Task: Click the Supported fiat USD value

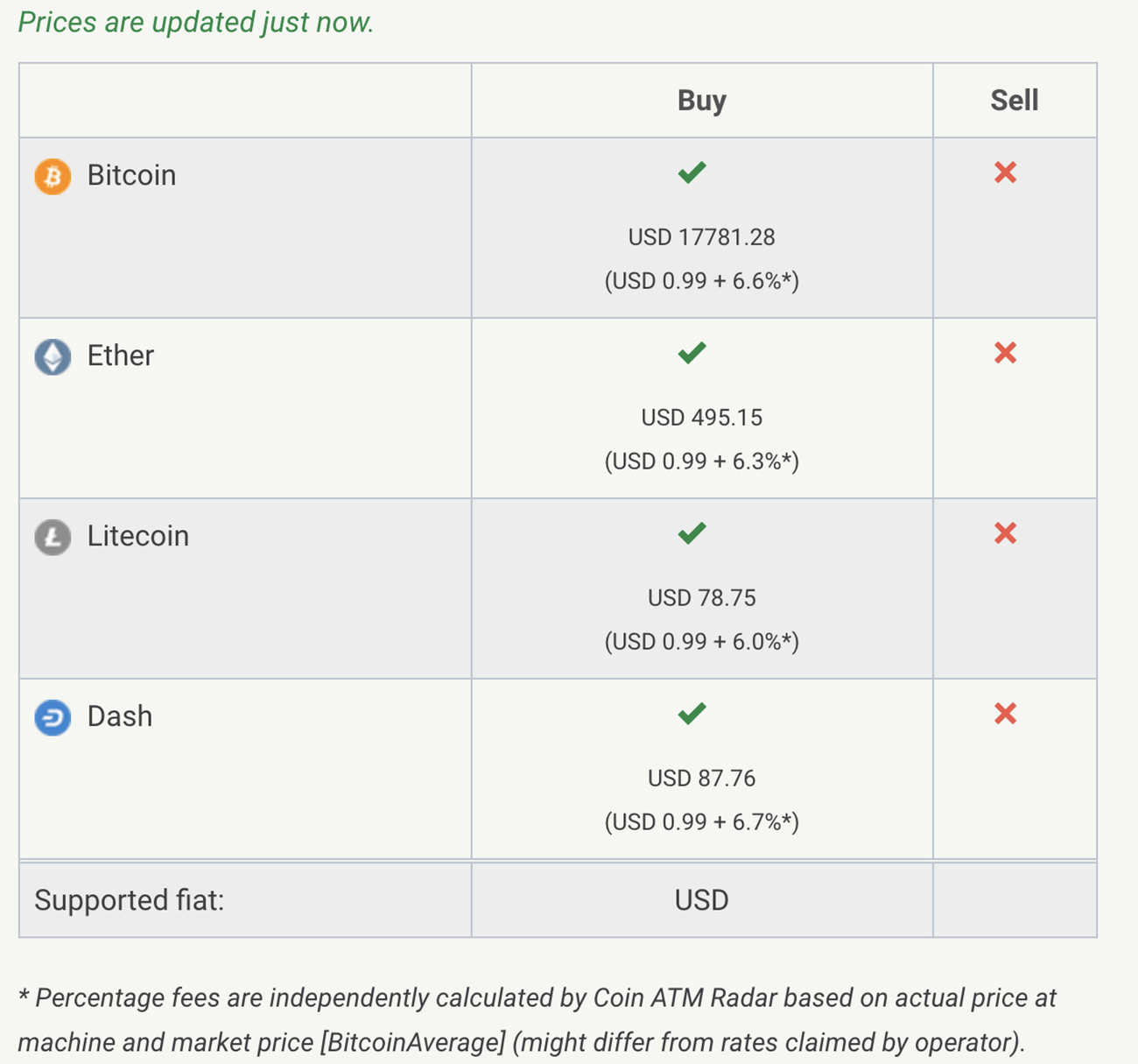Action: [702, 900]
